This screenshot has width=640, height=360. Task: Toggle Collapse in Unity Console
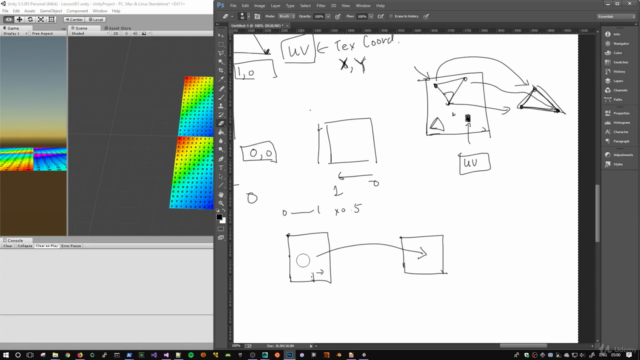24,246
